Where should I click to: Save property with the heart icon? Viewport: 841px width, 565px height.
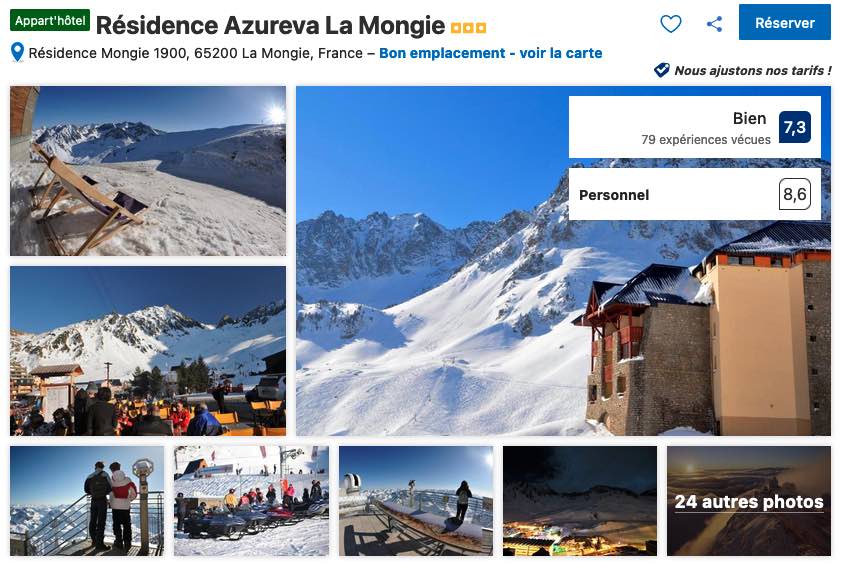(x=670, y=24)
